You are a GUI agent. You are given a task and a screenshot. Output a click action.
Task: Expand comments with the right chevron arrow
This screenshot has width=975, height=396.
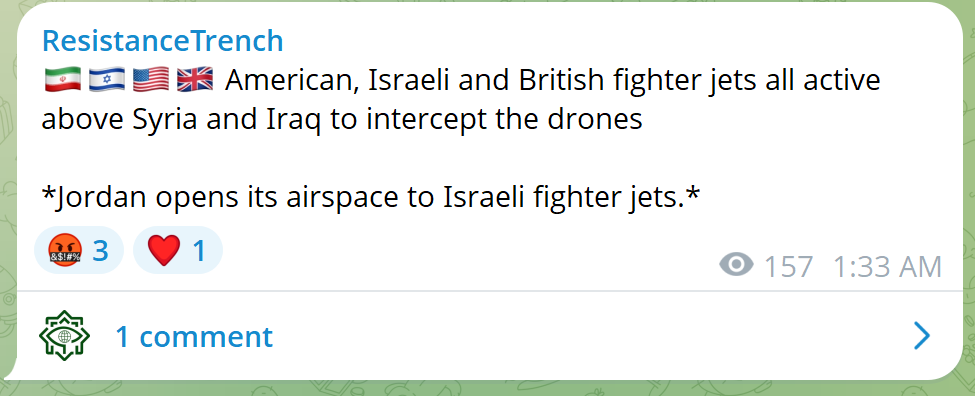922,336
